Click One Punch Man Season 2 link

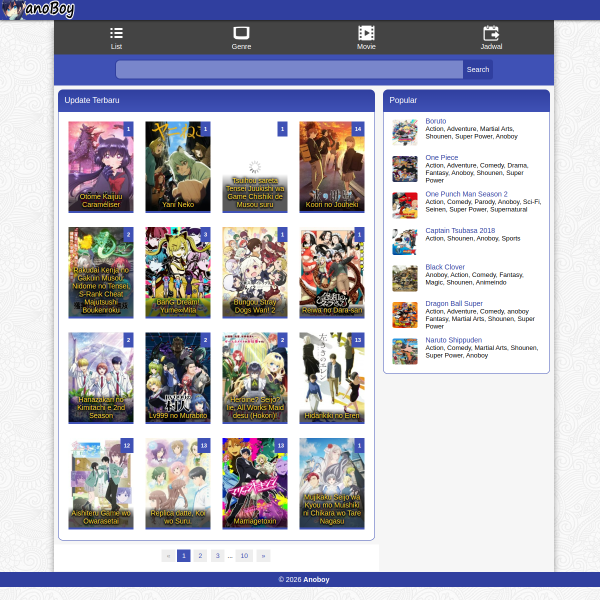tap(466, 194)
